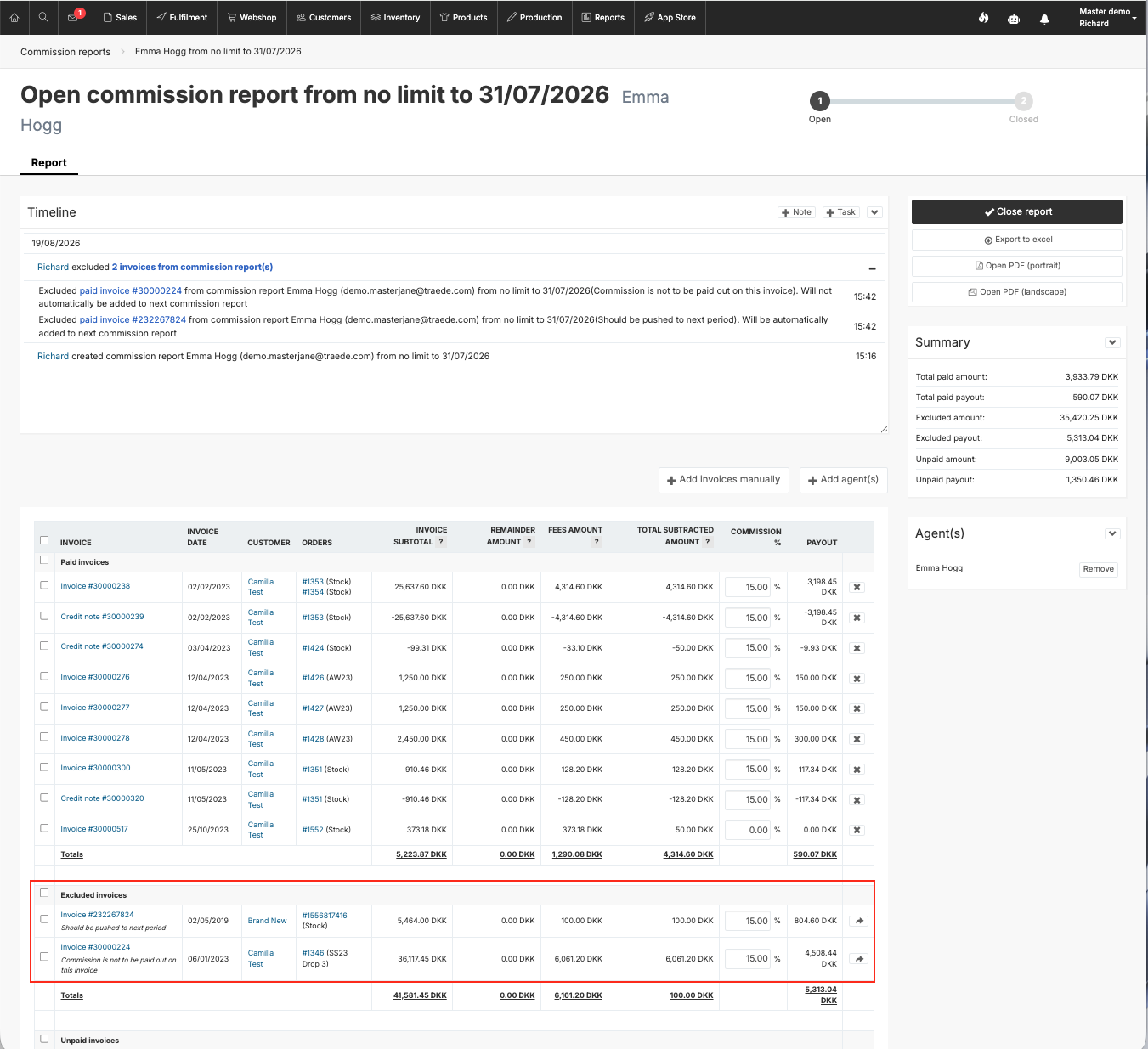Select checkbox for Invoice #30000238

(x=44, y=584)
